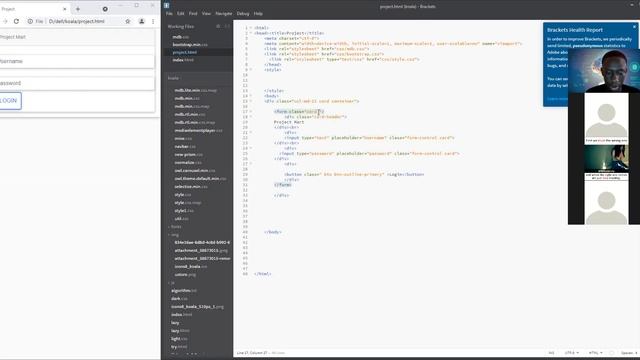Click the presenter's webcam video thumbnail
The image size is (640, 360).
pos(604,71)
